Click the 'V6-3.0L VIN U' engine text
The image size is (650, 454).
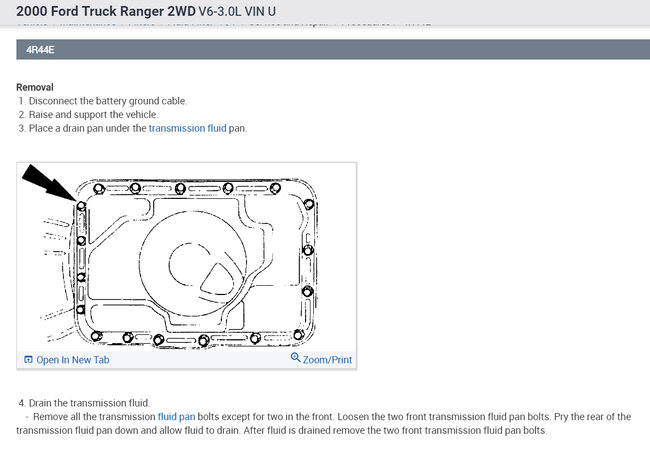237,12
